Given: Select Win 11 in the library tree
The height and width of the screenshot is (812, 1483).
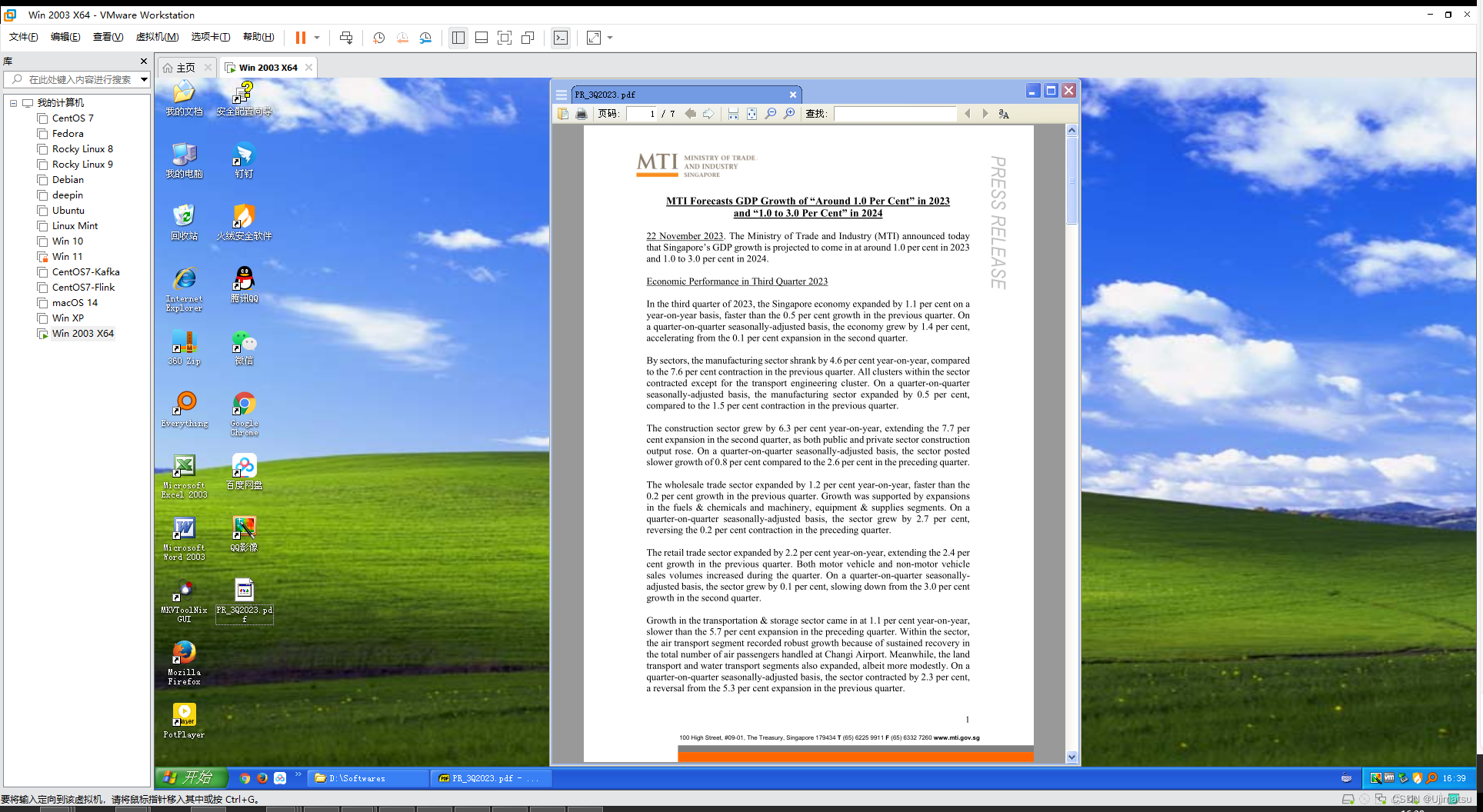Looking at the screenshot, I should coord(68,256).
